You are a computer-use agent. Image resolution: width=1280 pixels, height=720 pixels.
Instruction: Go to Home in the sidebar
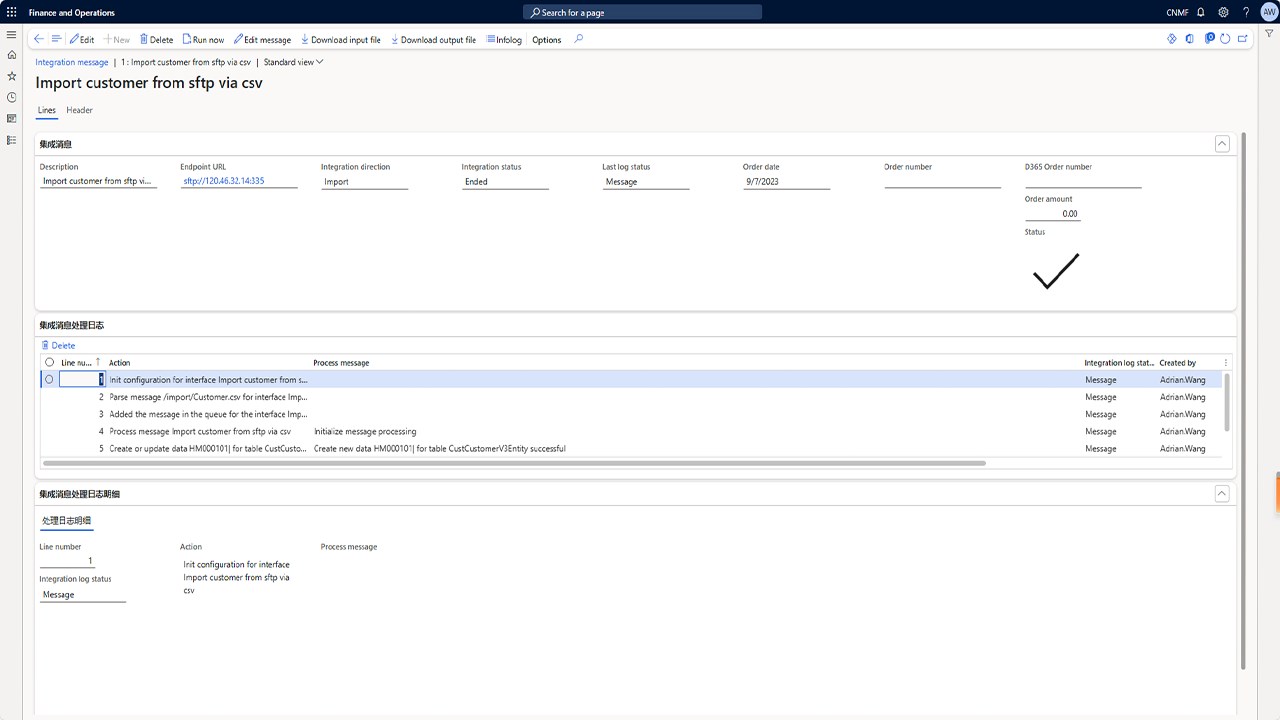(11, 55)
